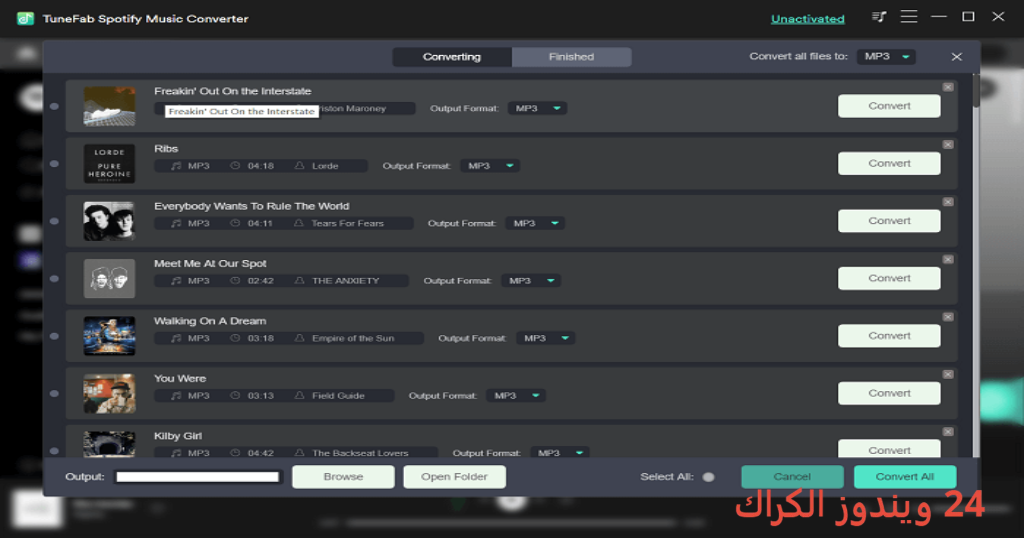Click the Ribs song title text
This screenshot has height=538, width=1024.
tap(166, 149)
